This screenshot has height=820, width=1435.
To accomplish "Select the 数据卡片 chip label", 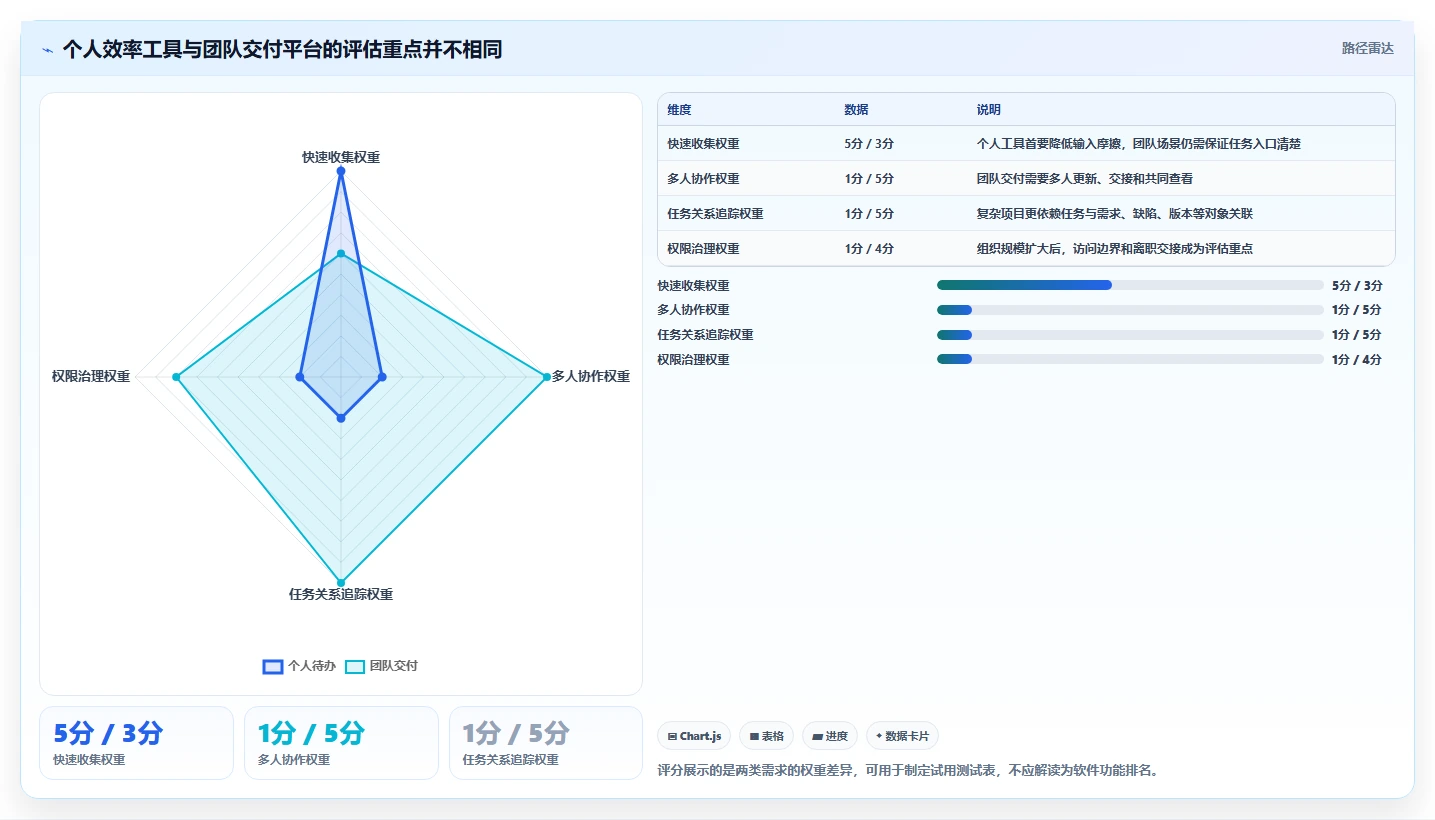I will coord(907,736).
